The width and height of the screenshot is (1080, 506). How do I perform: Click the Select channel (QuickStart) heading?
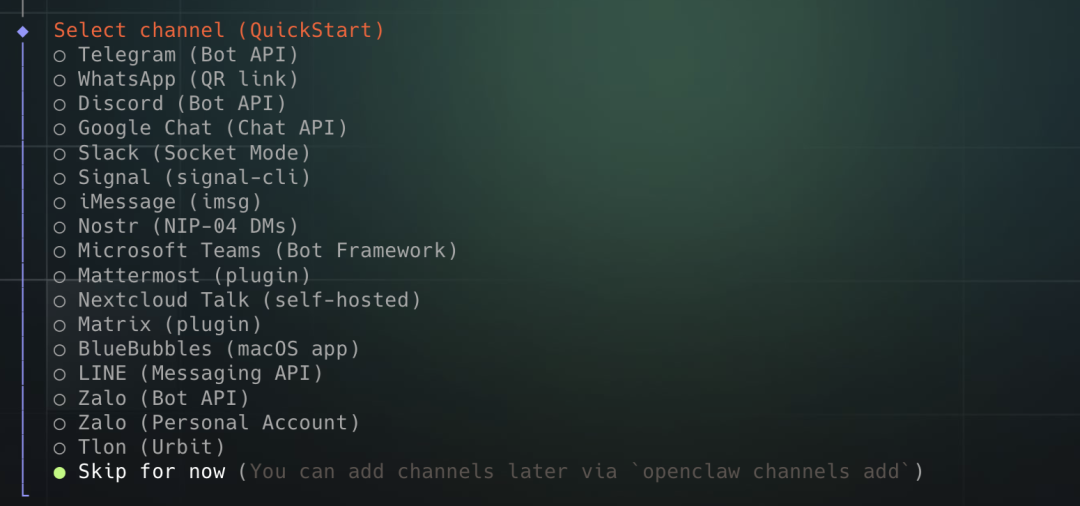[219, 30]
